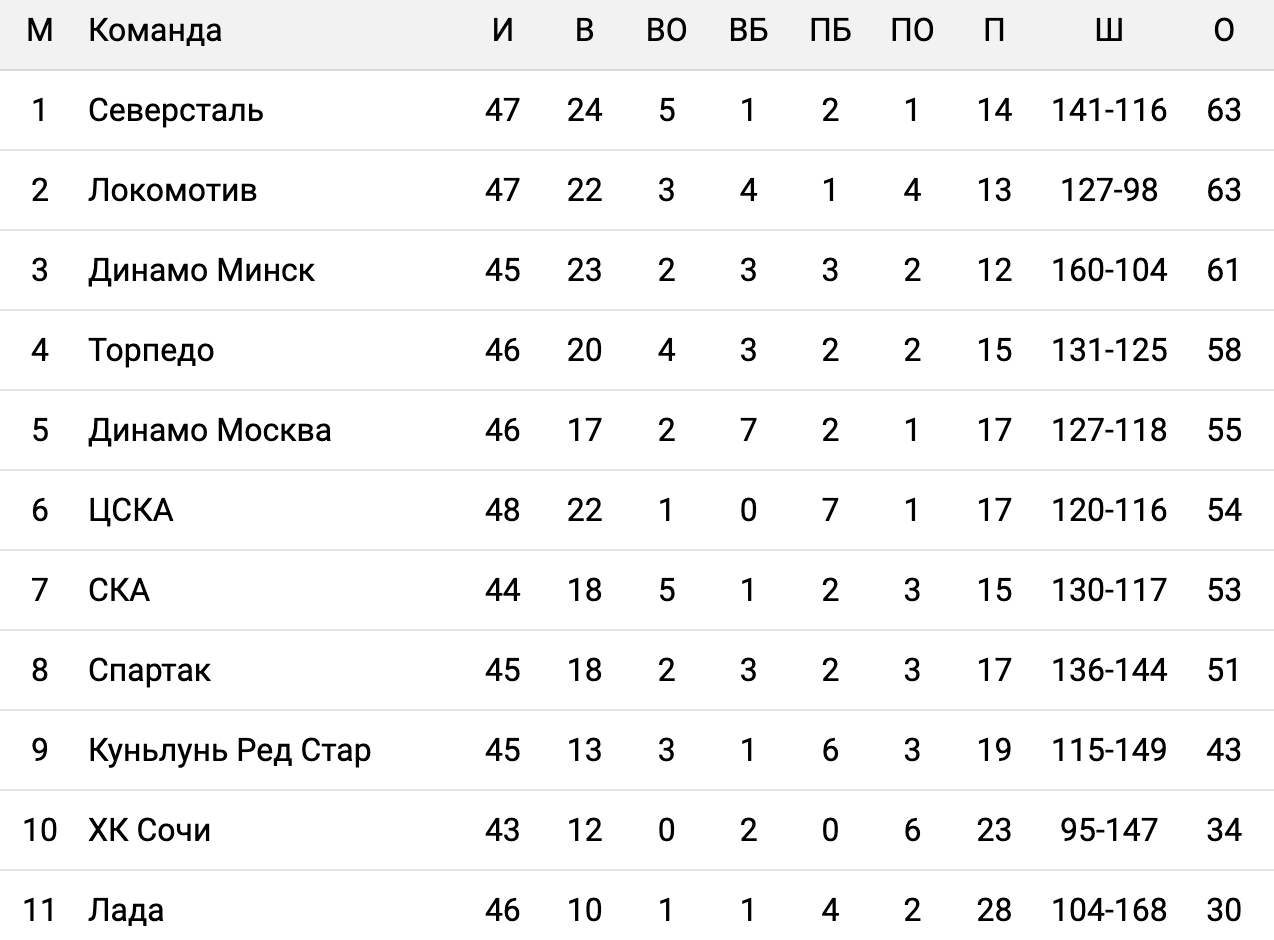Viewport: 1274px width, 940px height.
Task: Select Куньлунь Ред Стар team
Action: click(x=229, y=750)
